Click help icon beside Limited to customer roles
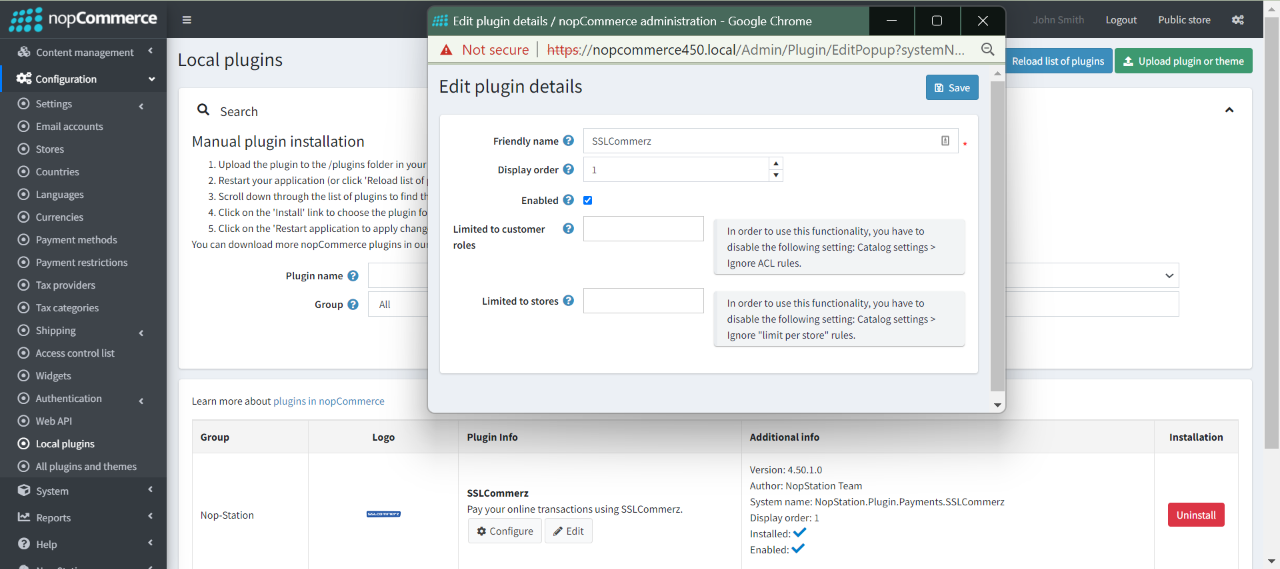Screen dimensions: 1280x569 (x=568, y=229)
